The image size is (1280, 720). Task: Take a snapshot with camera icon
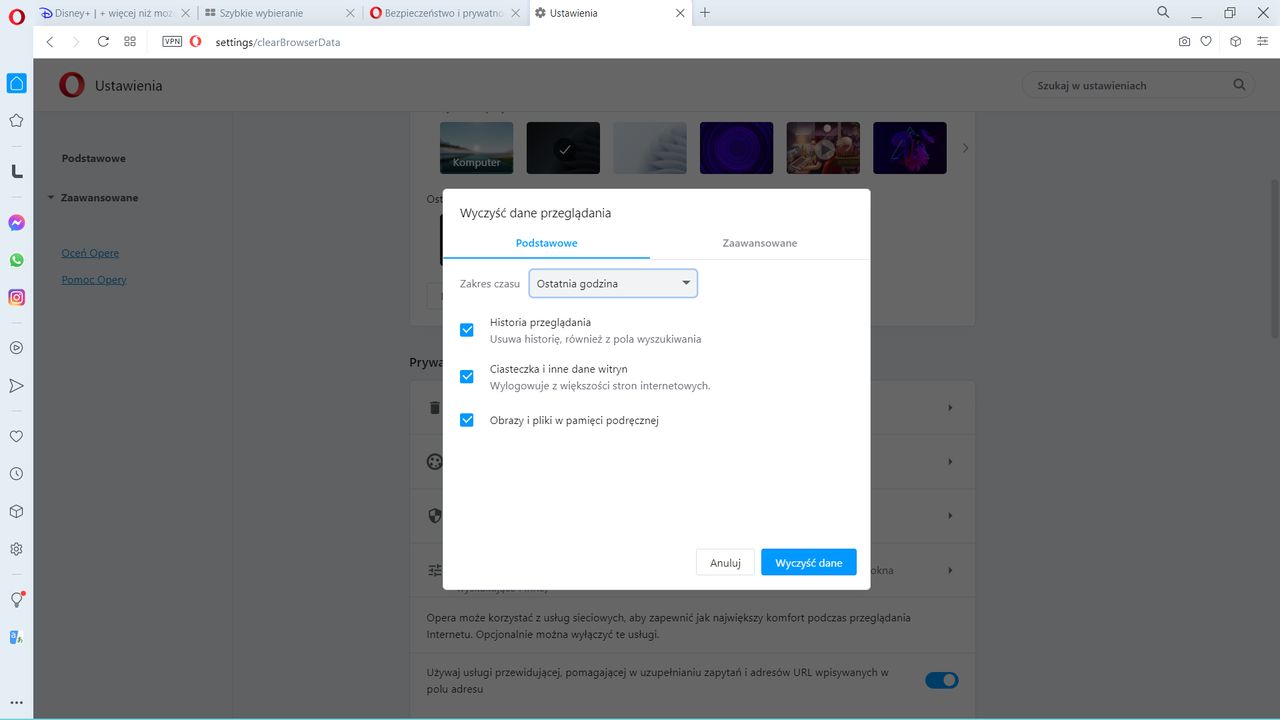(1184, 42)
